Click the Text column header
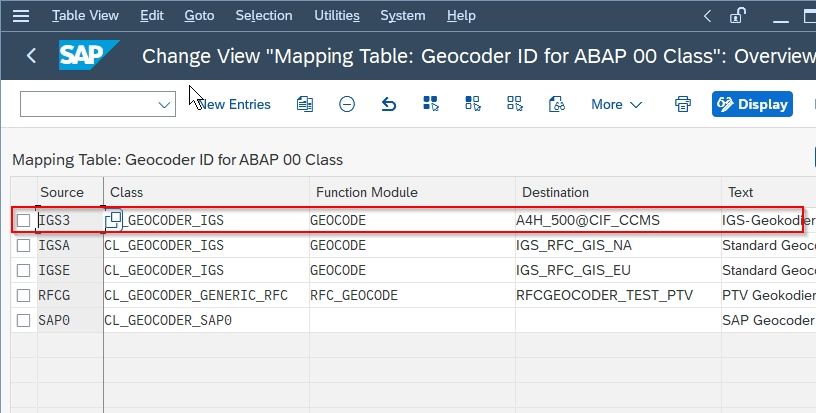 click(769, 192)
